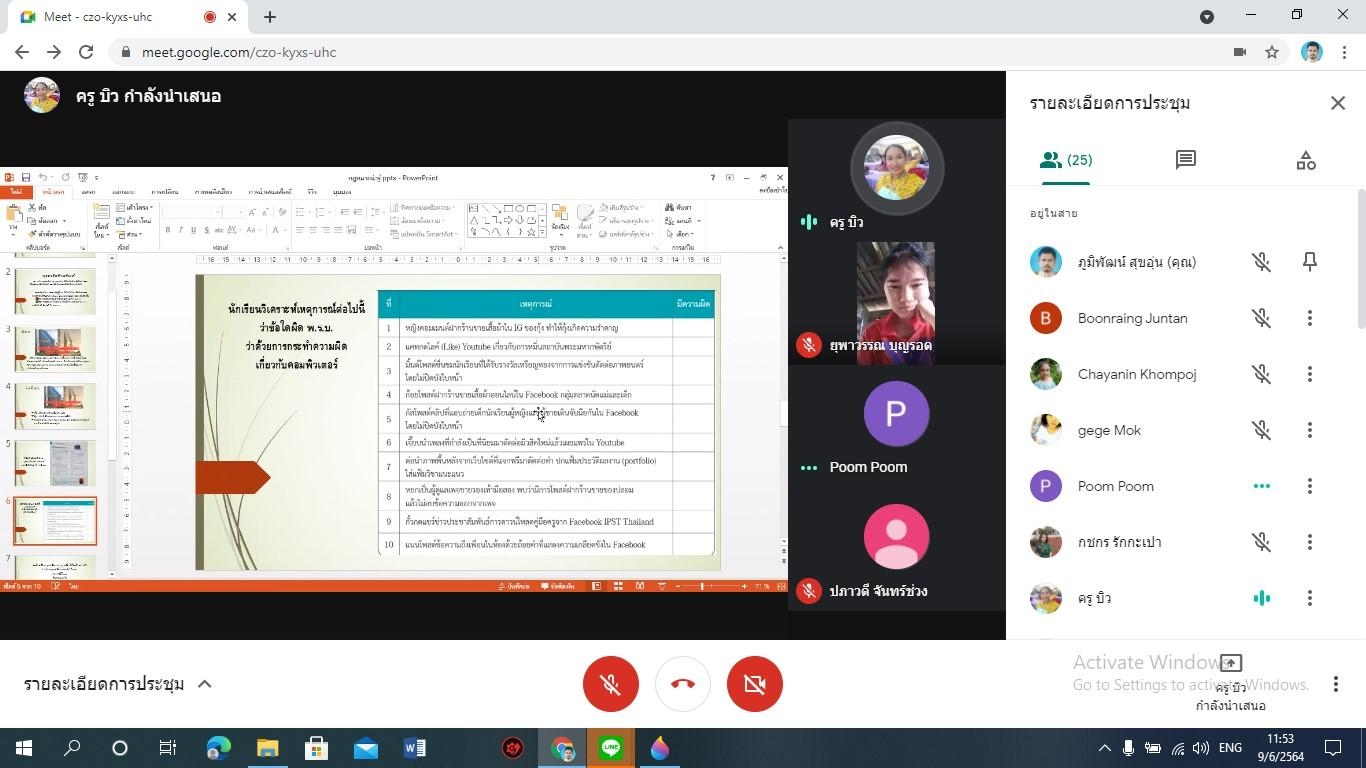Close the meeting details side panel
The width and height of the screenshot is (1366, 768).
click(x=1338, y=103)
